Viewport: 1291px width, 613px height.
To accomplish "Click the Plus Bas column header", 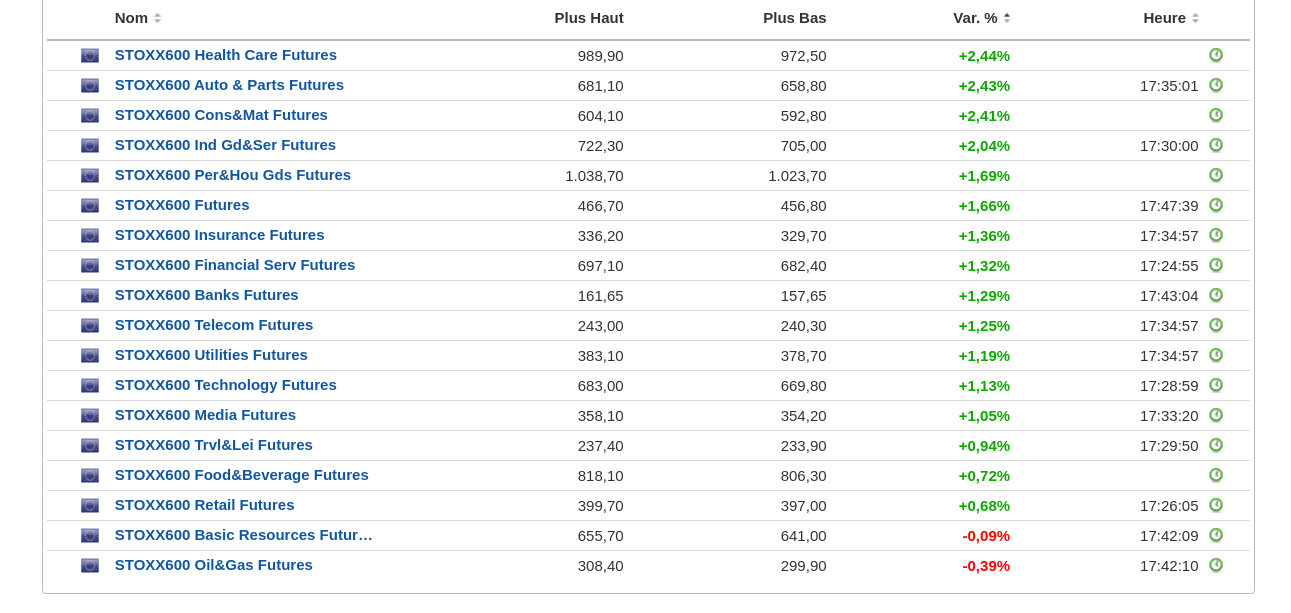I will pyautogui.click(x=794, y=18).
